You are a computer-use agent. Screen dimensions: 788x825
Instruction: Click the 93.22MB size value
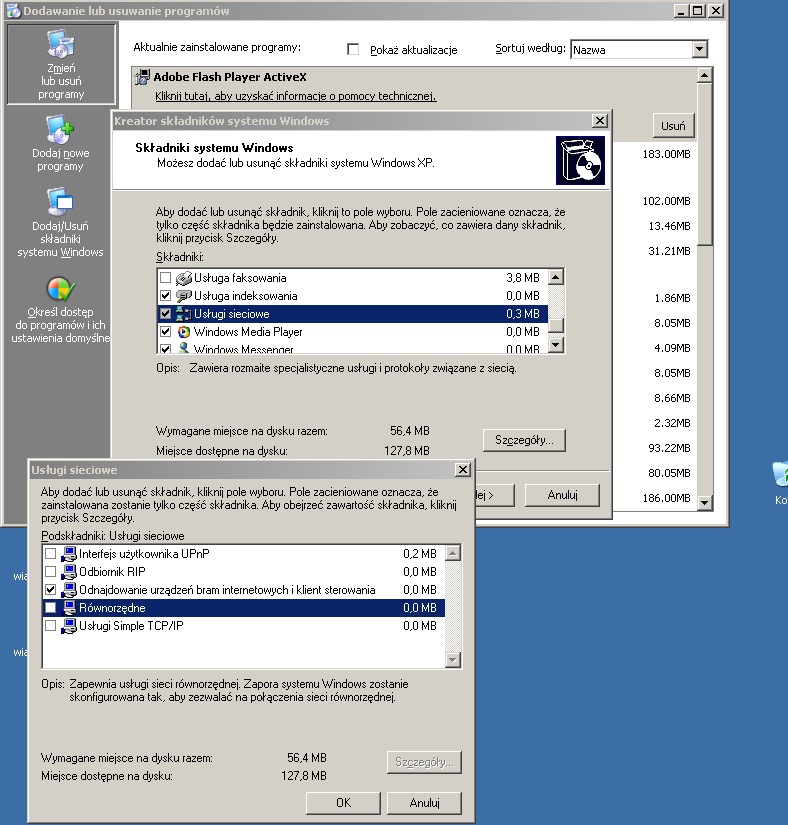[669, 448]
